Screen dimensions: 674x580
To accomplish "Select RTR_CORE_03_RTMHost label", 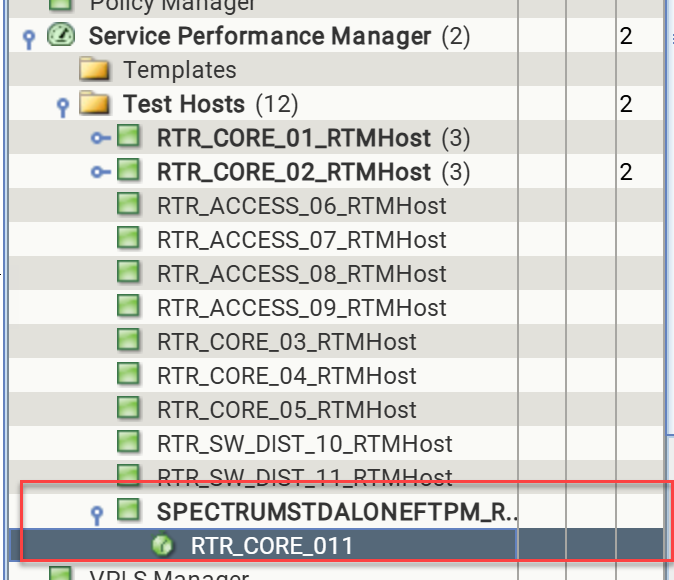I will coord(287,342).
